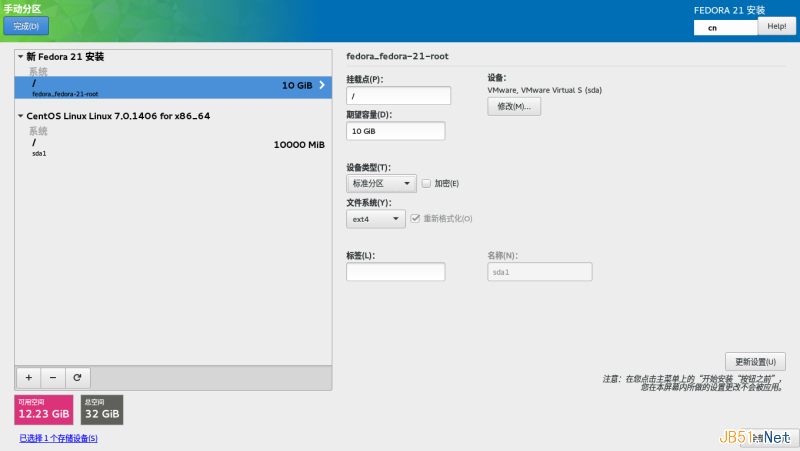Screen dimensions: 800x451
Task: Click the cn keyboard layout indicator
Action: (726, 28)
